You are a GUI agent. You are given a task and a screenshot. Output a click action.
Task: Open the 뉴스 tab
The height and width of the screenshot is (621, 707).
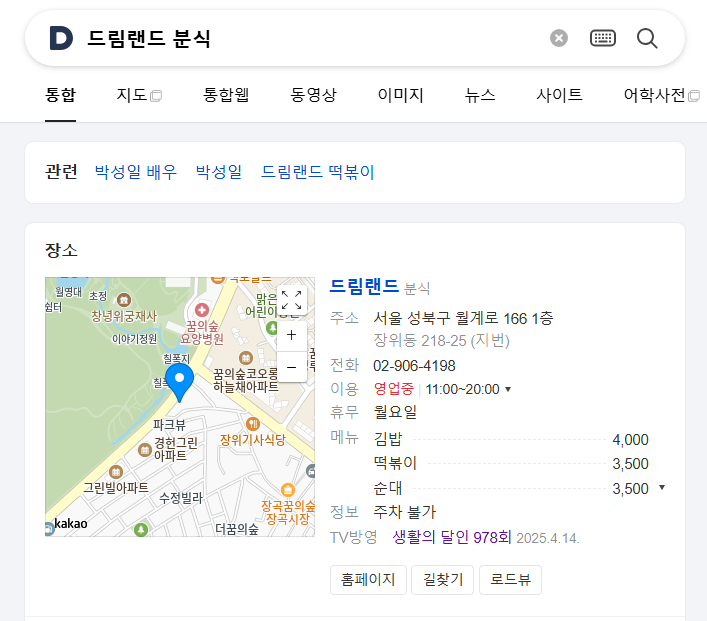(480, 95)
